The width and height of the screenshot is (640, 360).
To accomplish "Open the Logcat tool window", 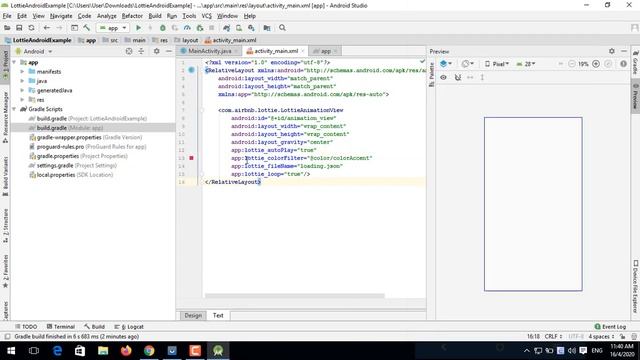I will (129, 327).
